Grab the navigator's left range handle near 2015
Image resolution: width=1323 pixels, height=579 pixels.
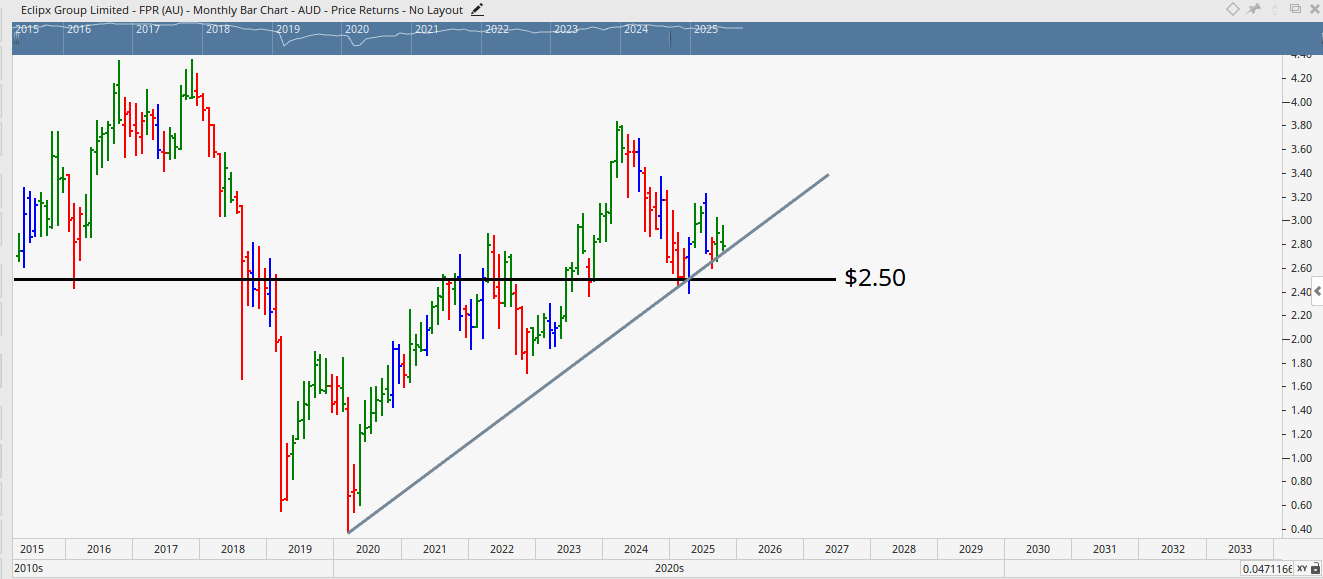13,35
